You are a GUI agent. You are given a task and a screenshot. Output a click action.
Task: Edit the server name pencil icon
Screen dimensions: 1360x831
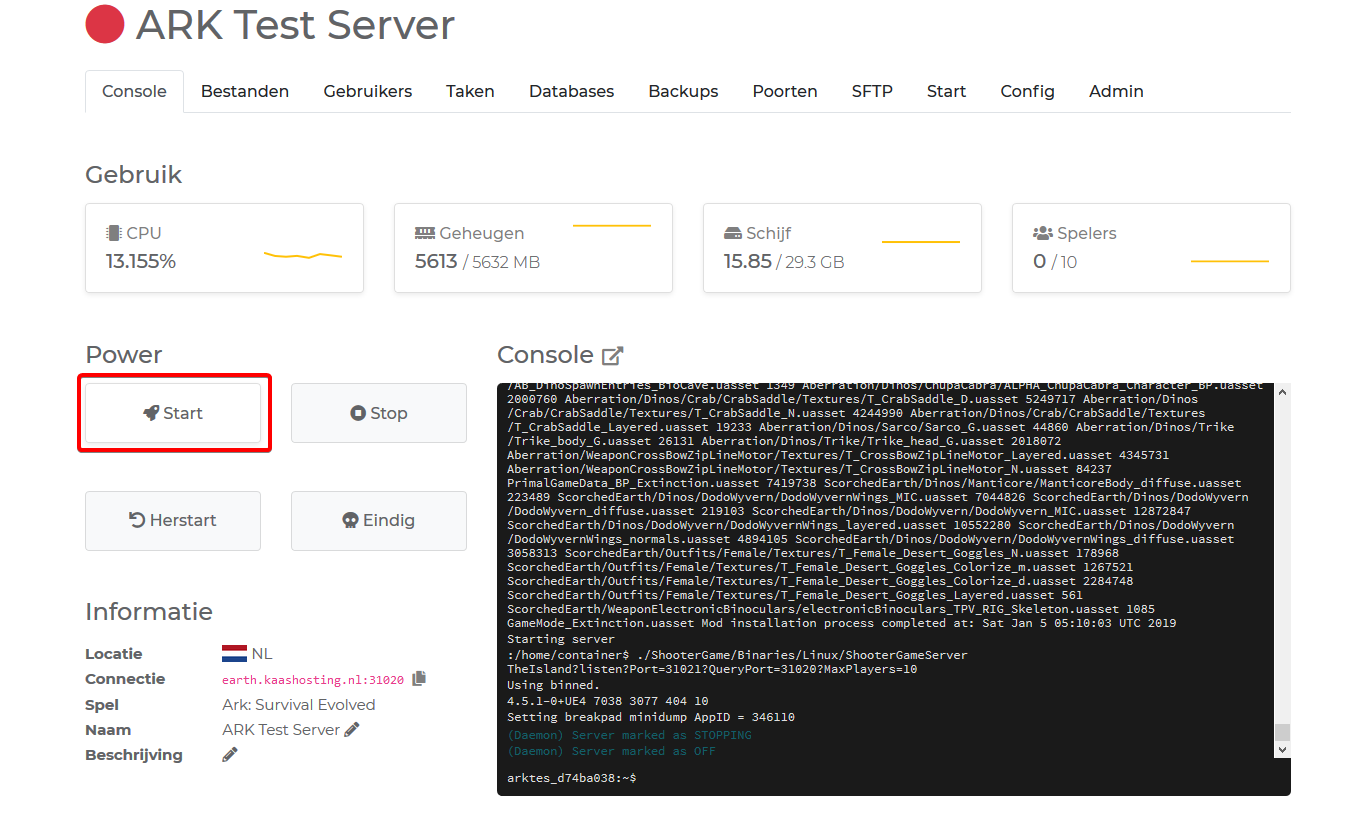click(351, 730)
